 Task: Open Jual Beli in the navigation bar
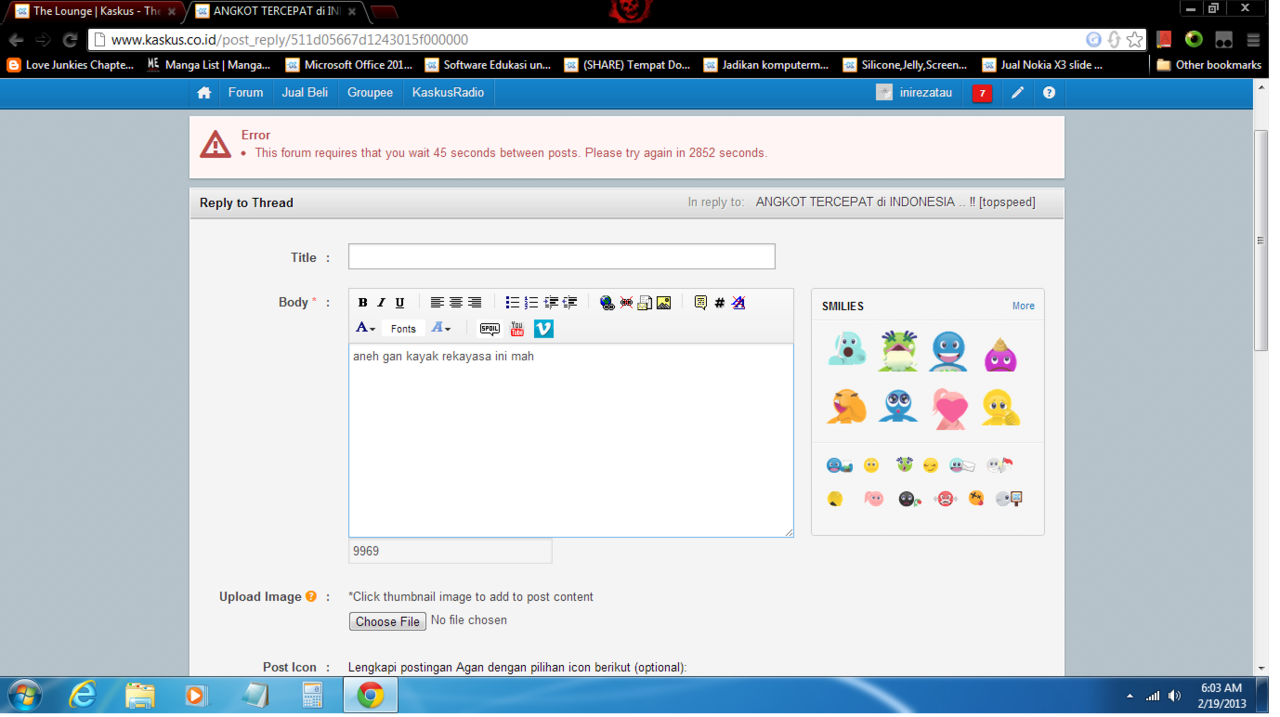[x=305, y=93]
